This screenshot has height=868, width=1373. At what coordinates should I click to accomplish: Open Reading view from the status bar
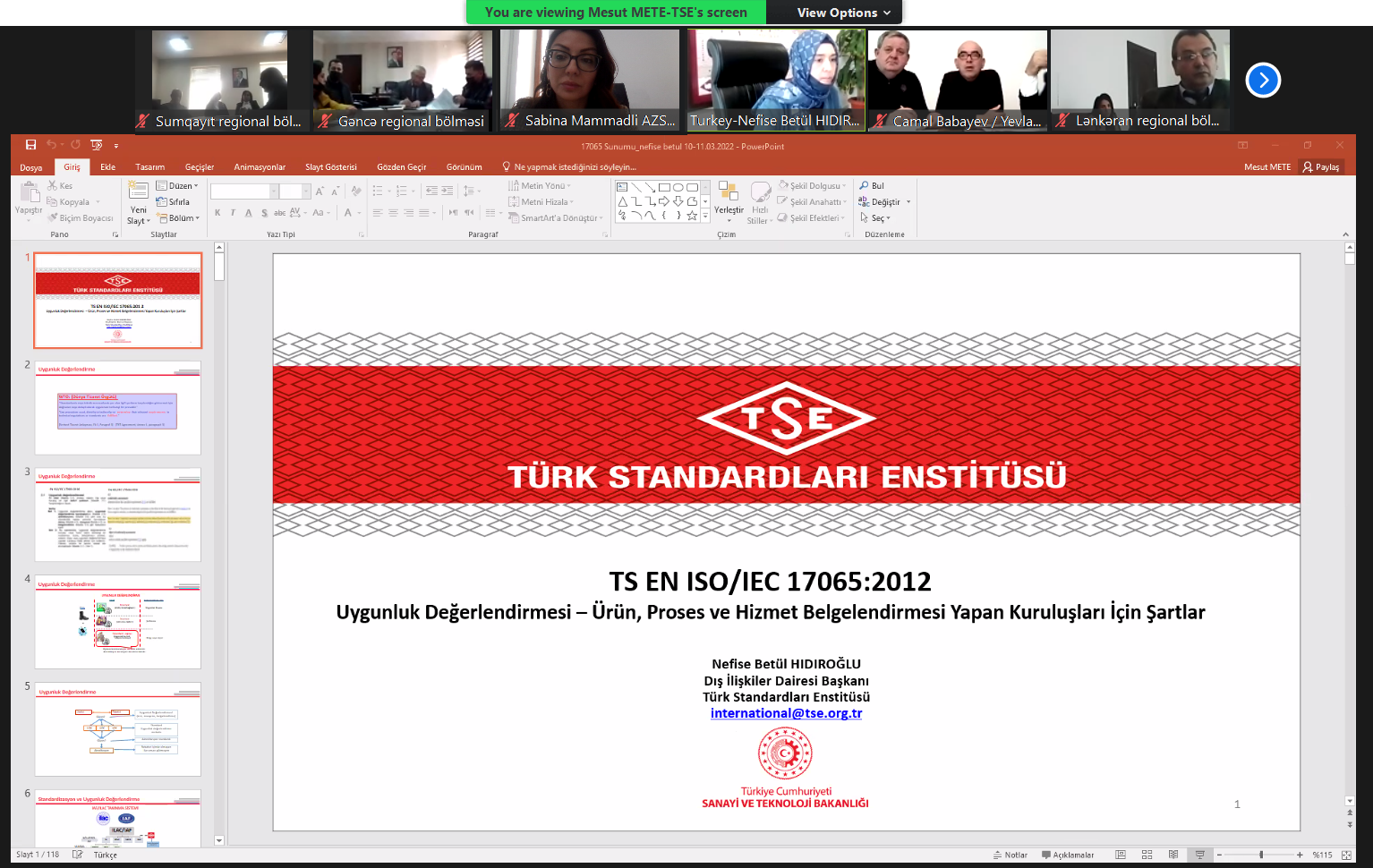1173,855
